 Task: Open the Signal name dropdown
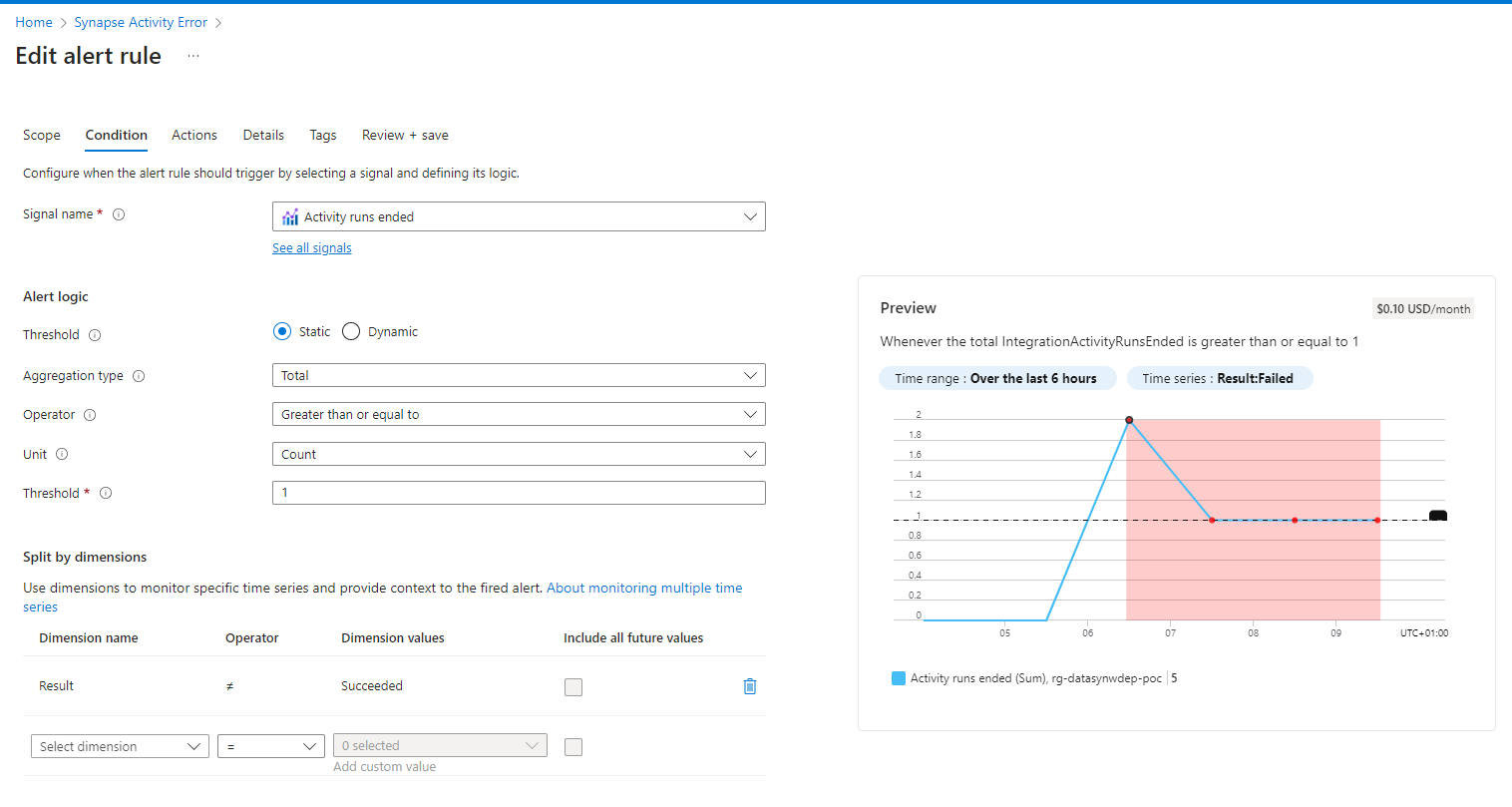519,216
